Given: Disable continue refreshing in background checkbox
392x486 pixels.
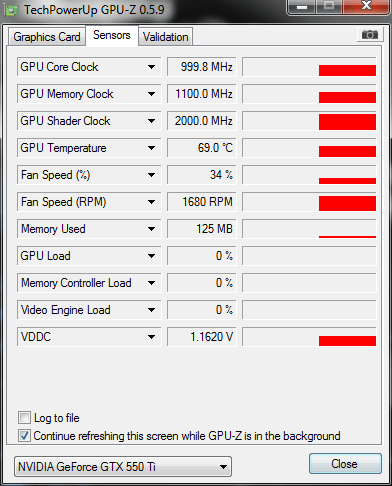Looking at the screenshot, I should (x=24, y=436).
